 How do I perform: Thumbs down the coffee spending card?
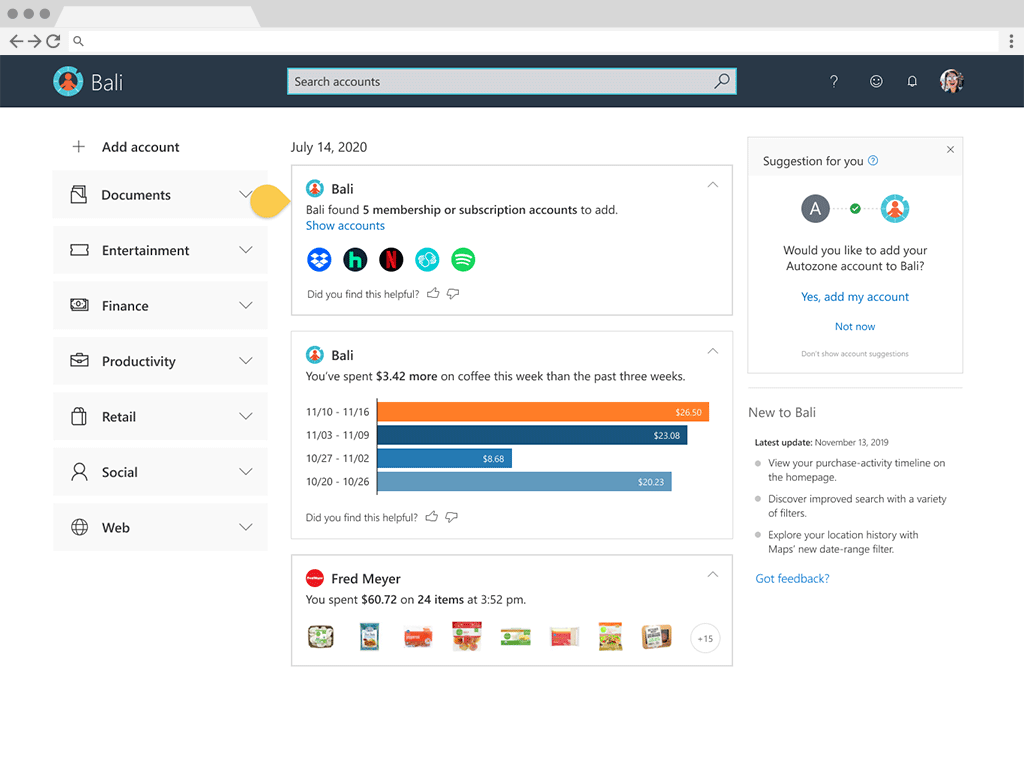(451, 517)
